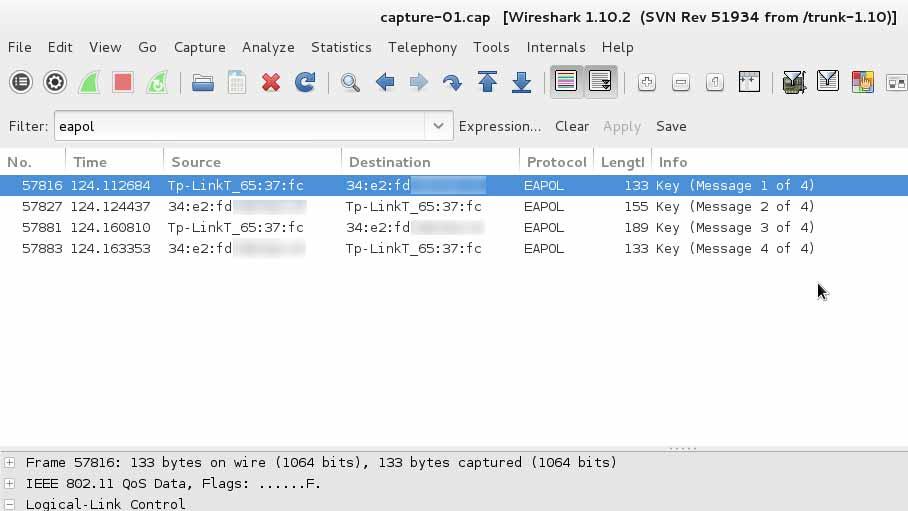
Task: Go to packet number icon
Action: tap(452, 82)
